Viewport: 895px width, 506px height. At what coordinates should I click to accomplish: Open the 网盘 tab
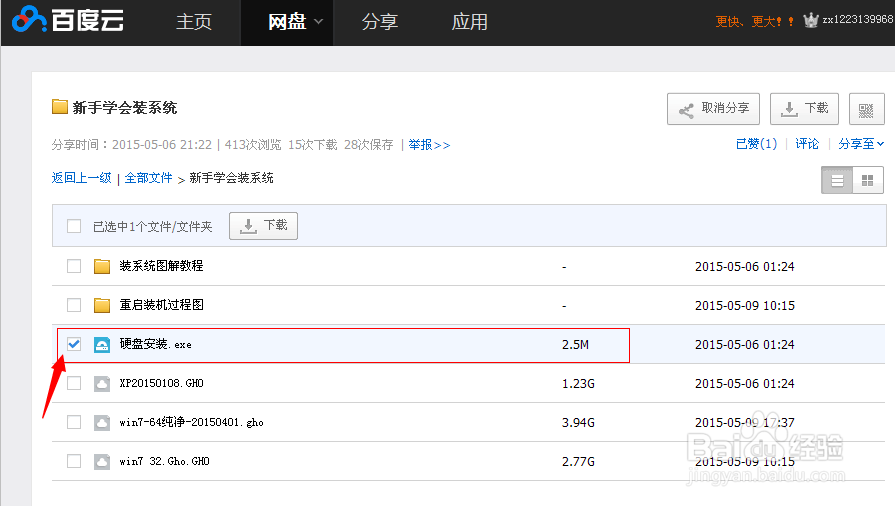tap(287, 22)
